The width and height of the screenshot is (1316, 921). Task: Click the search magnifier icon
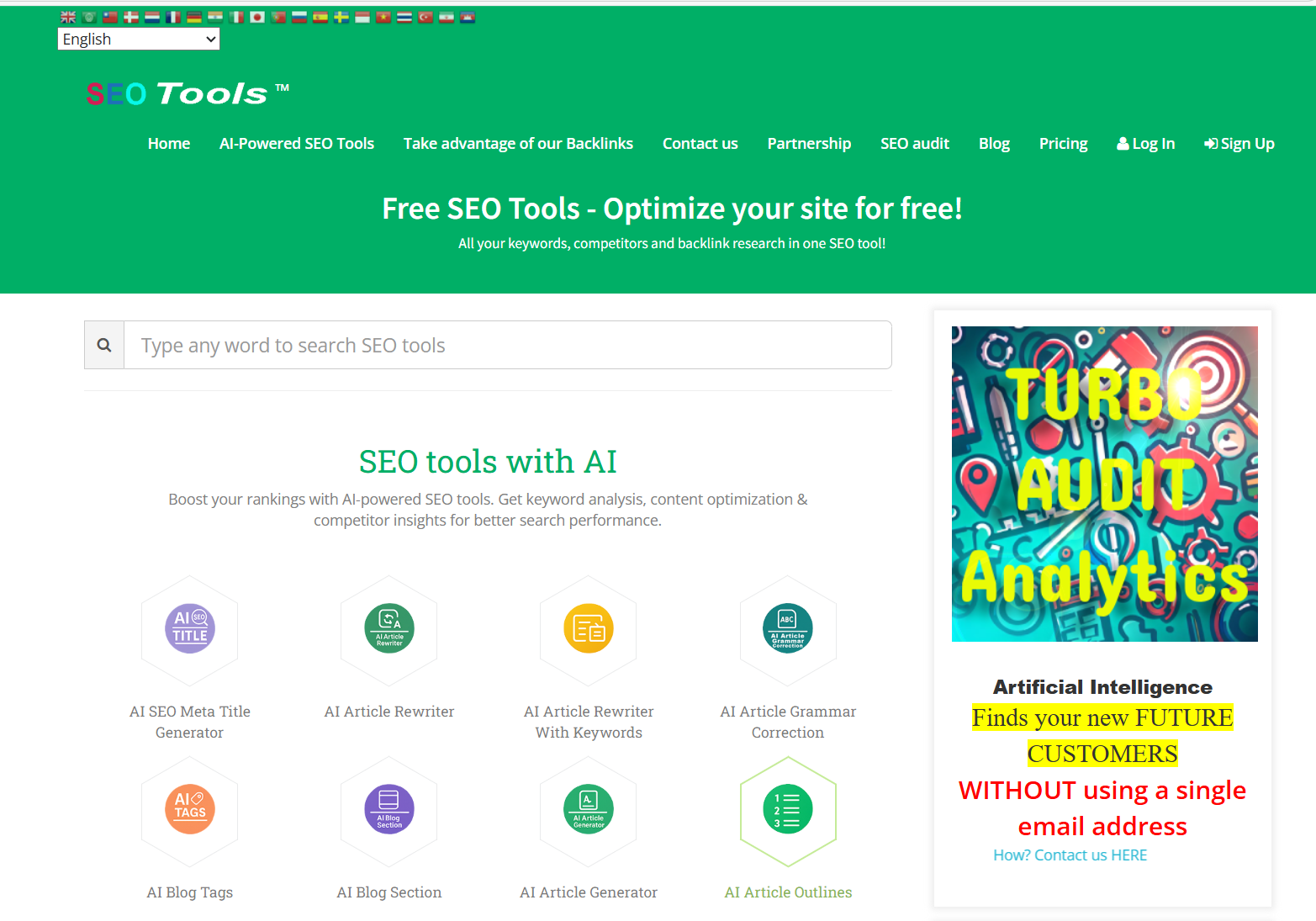[104, 345]
